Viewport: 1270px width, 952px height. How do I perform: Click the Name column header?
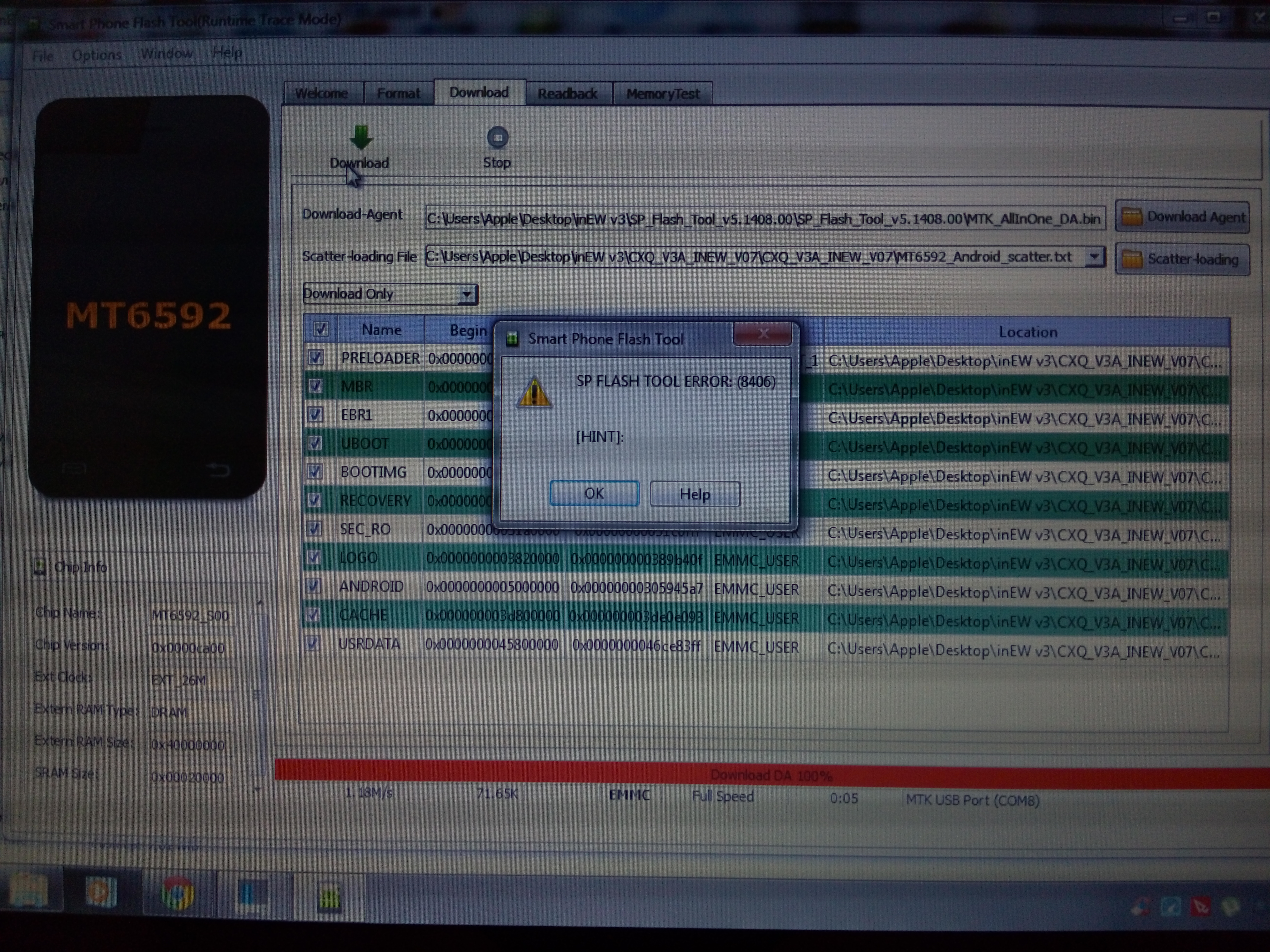[381, 329]
